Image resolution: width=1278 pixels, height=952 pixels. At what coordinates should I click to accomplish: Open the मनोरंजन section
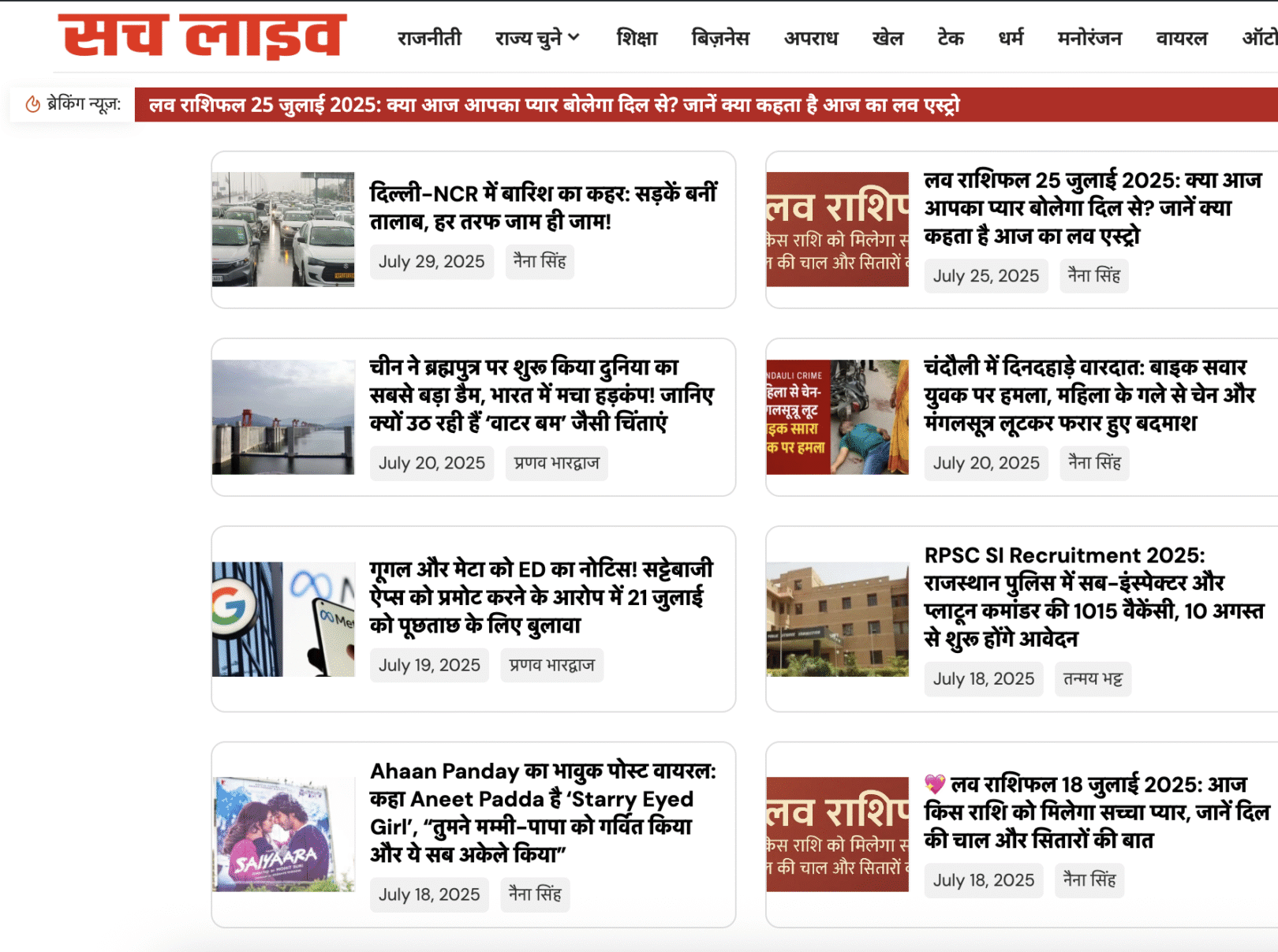point(1089,38)
